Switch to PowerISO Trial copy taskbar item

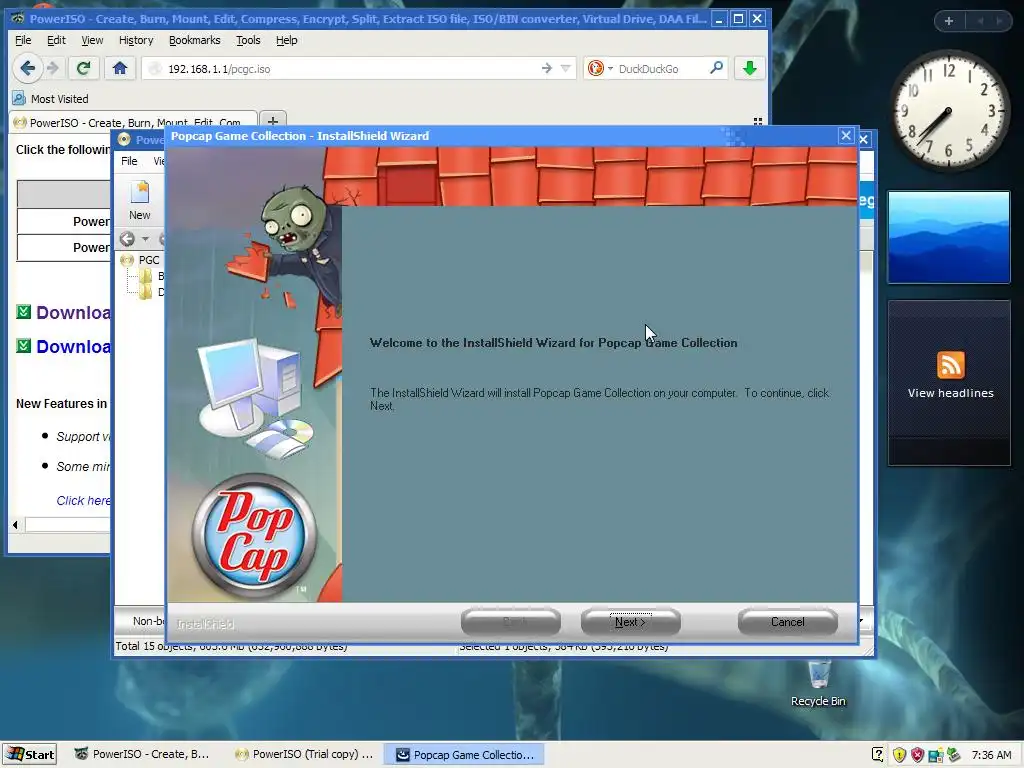pyautogui.click(x=304, y=754)
